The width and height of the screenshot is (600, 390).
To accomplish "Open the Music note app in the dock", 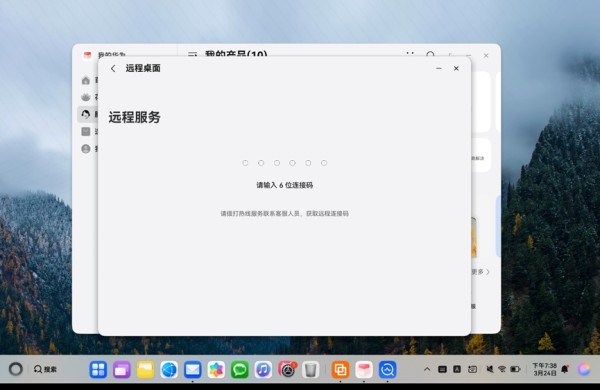I will (x=263, y=370).
